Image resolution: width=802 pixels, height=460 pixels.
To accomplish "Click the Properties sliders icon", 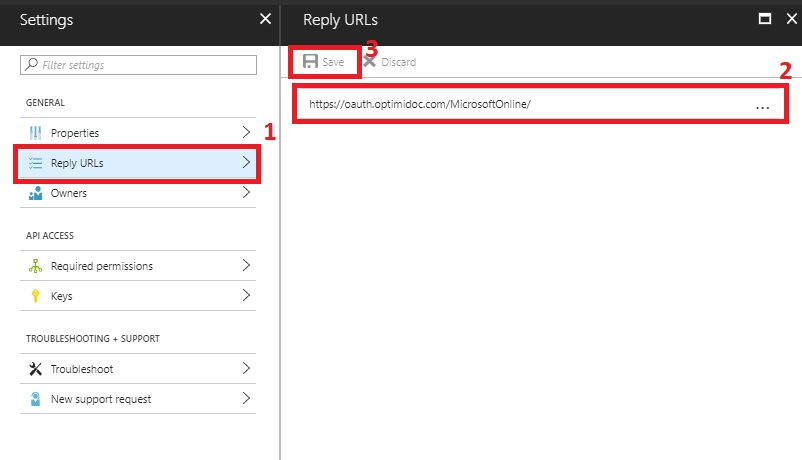I will tap(35, 133).
